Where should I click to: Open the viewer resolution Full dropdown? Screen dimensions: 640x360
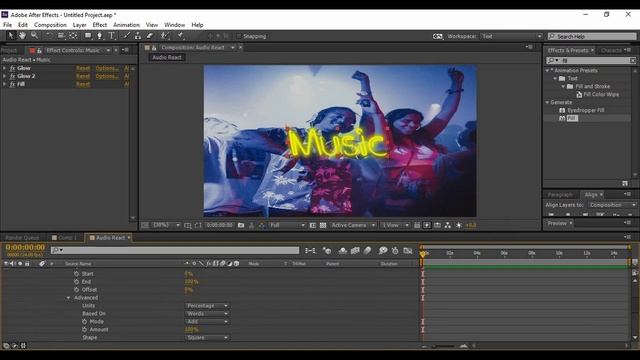coord(287,225)
